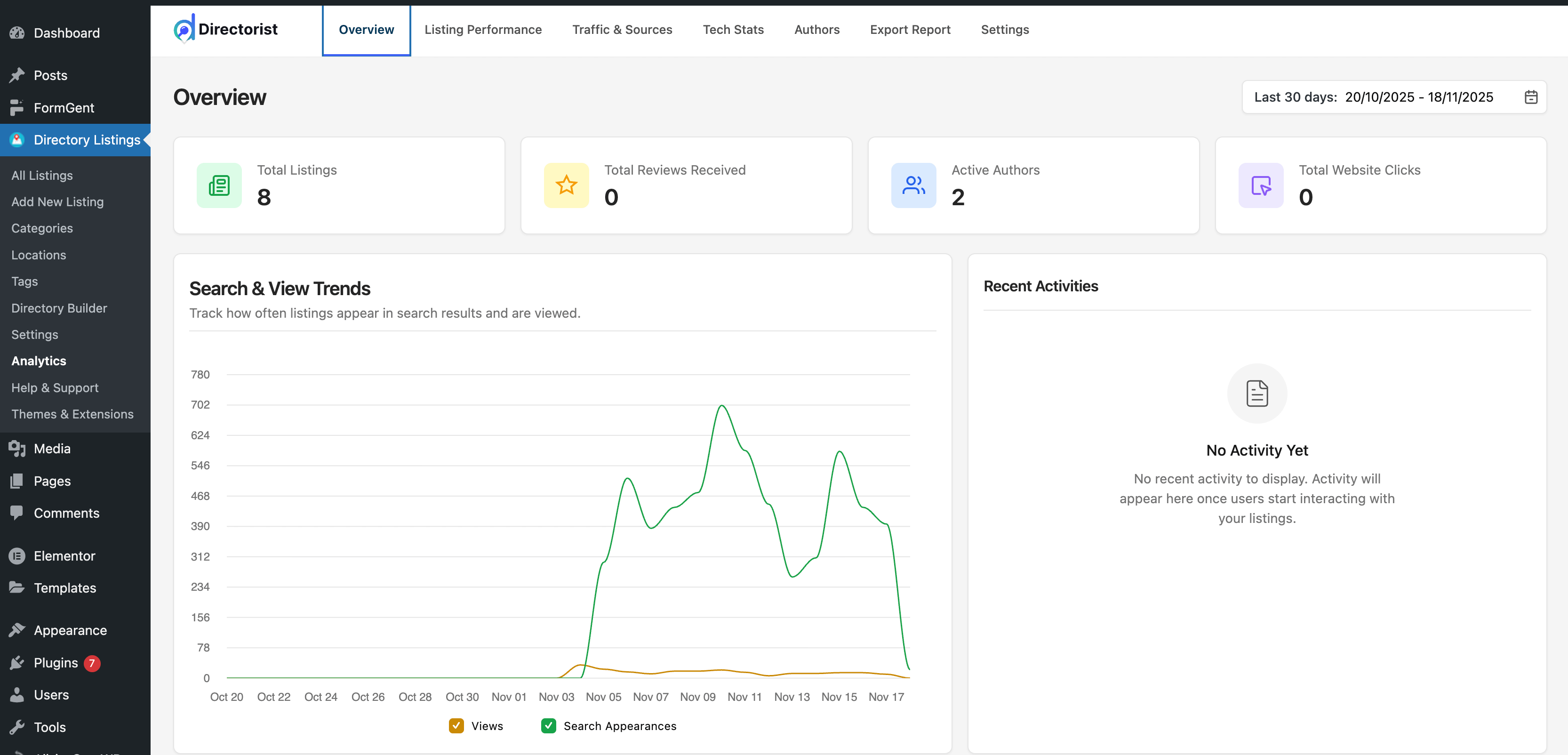Open the Traffic & Sources tab

622,29
